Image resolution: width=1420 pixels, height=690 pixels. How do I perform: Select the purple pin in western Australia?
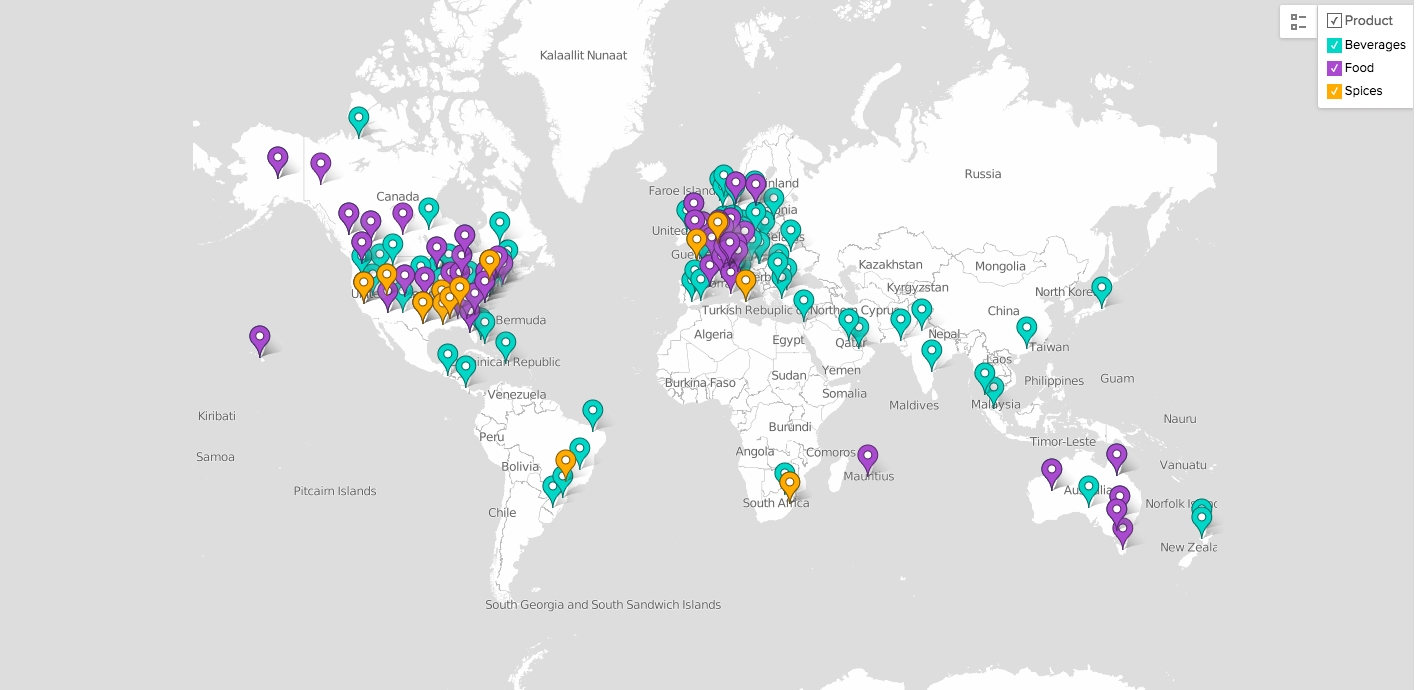pos(1051,472)
